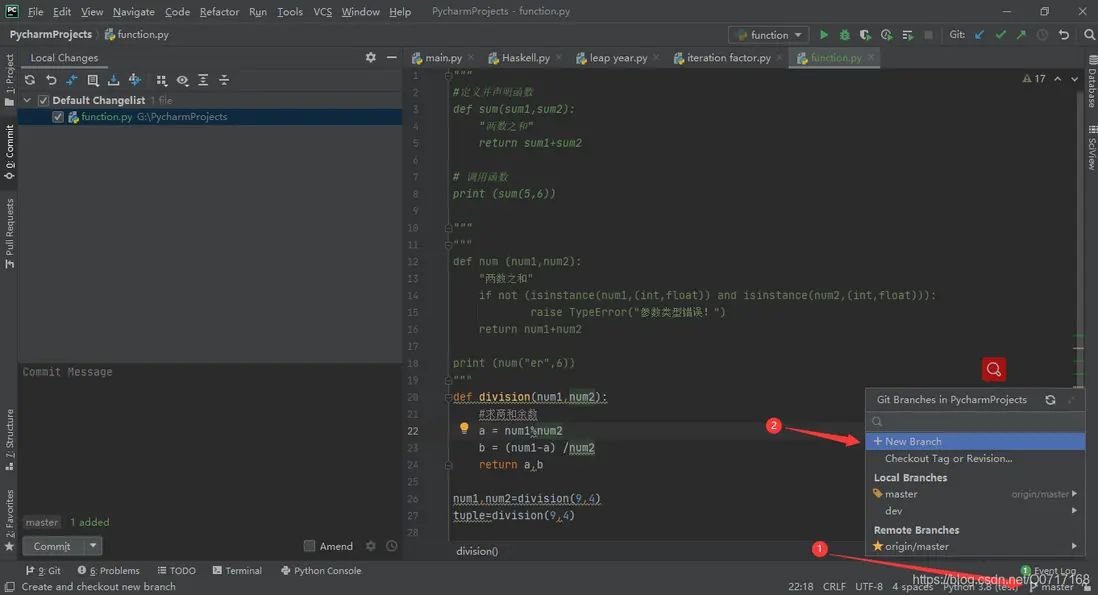Open the commit message history clock icon
This screenshot has height=595, width=1098.
(392, 546)
